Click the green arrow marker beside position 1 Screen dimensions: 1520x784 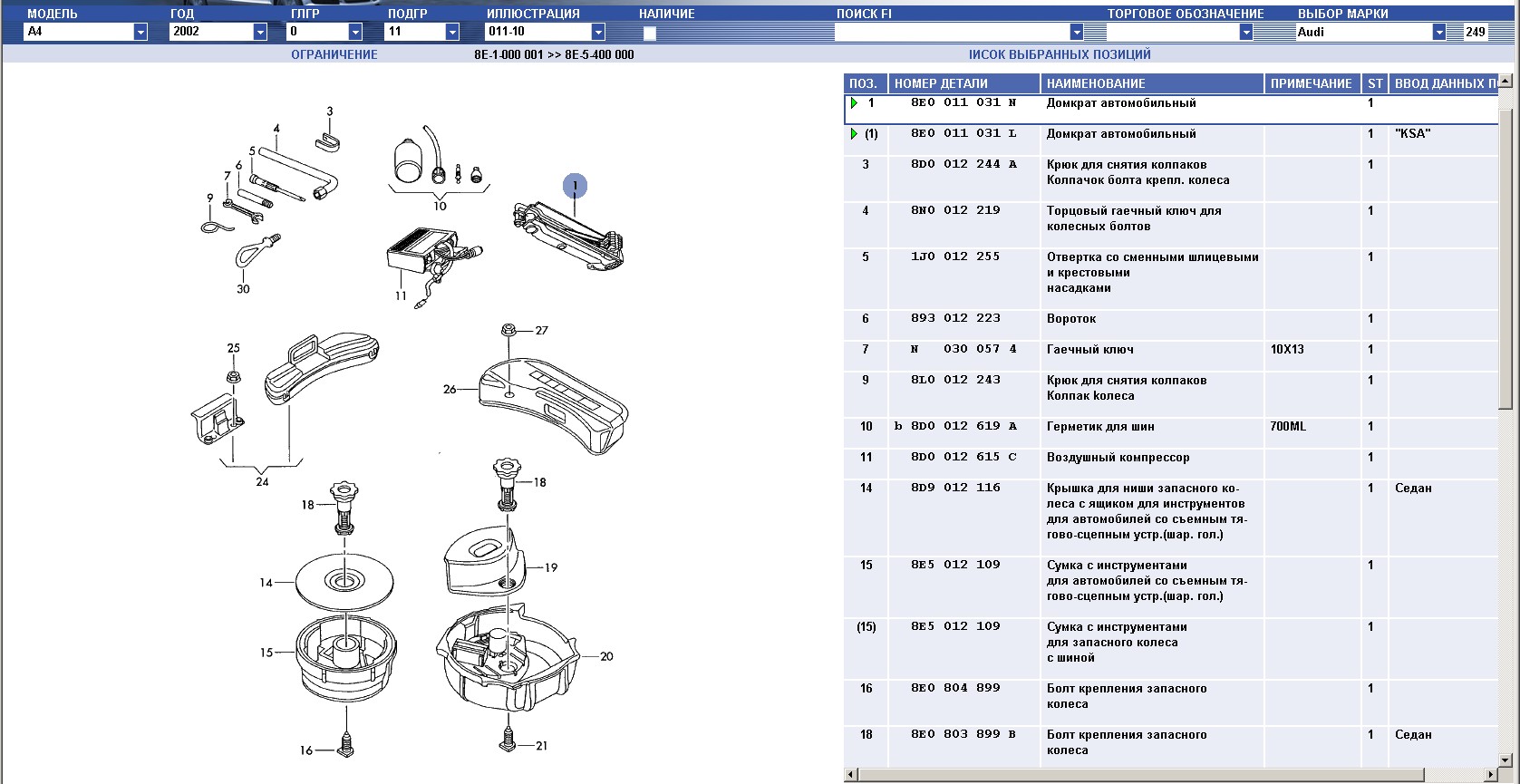[x=854, y=103]
